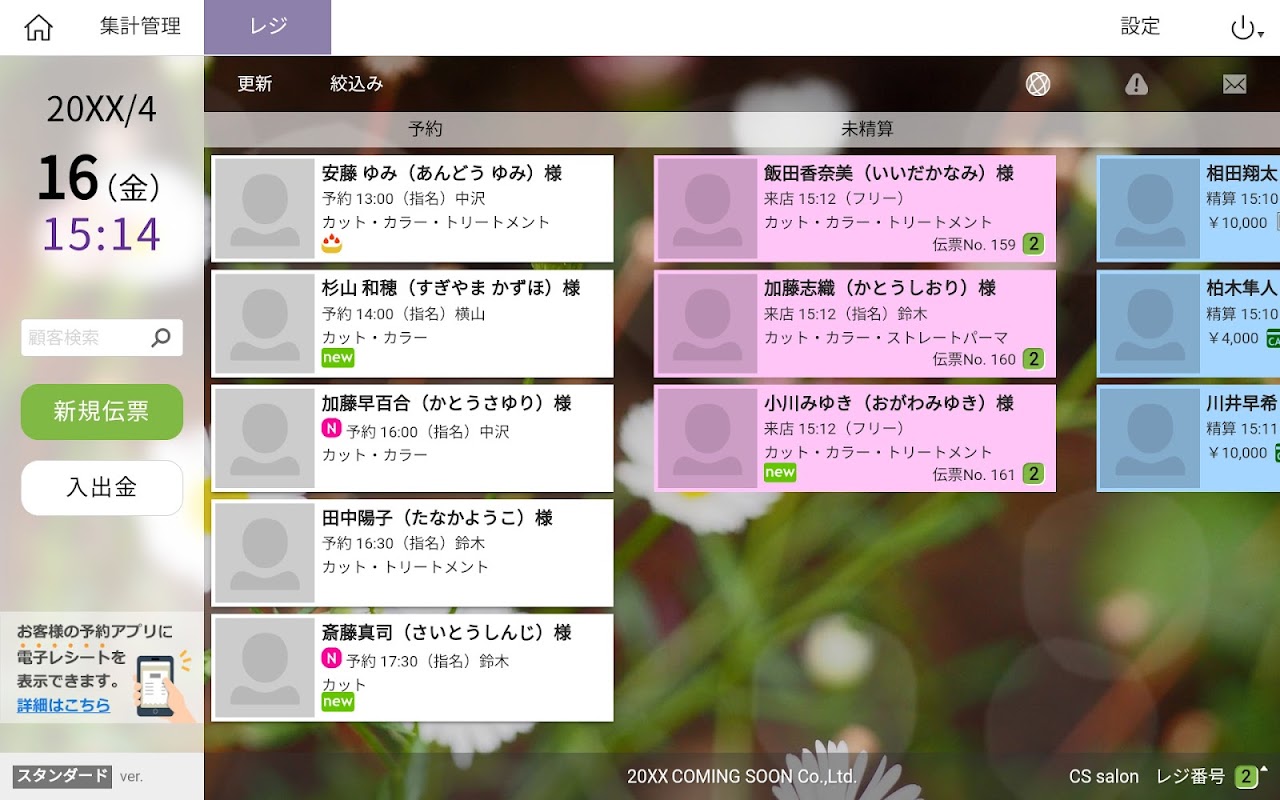Open 設定 from the top bar
The width and height of the screenshot is (1280, 800).
coord(1140,27)
